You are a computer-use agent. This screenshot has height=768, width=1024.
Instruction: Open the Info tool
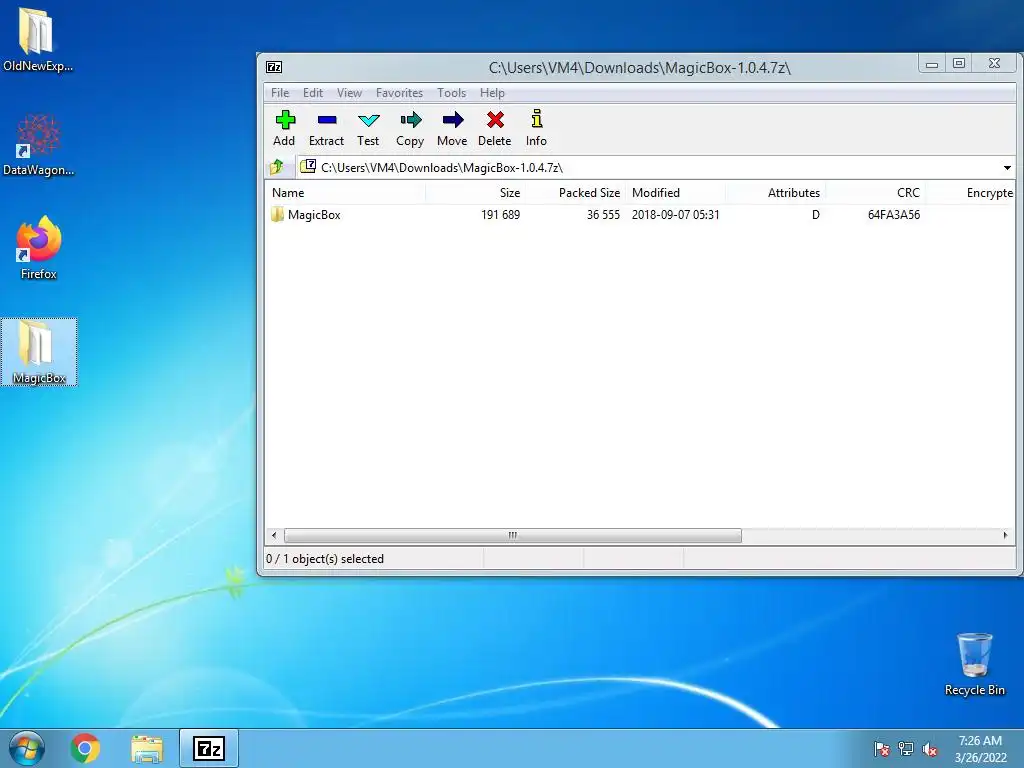tap(536, 127)
